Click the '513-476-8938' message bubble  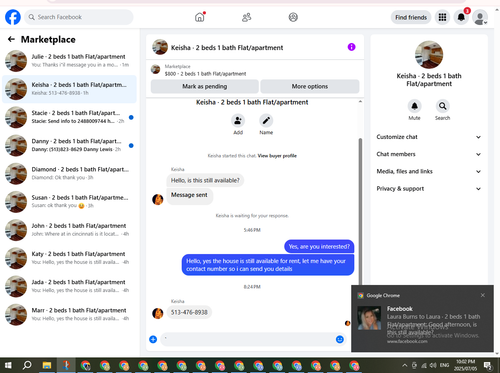point(189,312)
